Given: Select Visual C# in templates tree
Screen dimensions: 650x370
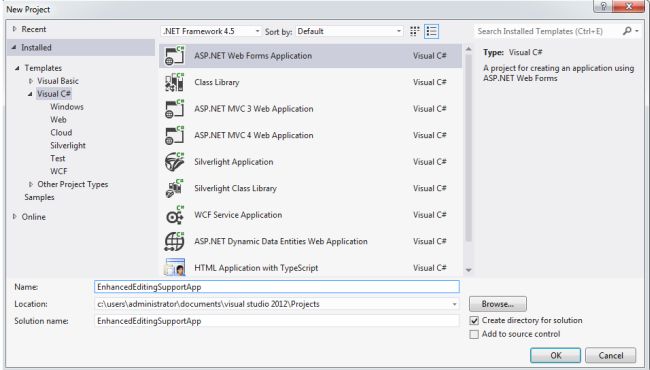Looking at the screenshot, I should point(54,94).
